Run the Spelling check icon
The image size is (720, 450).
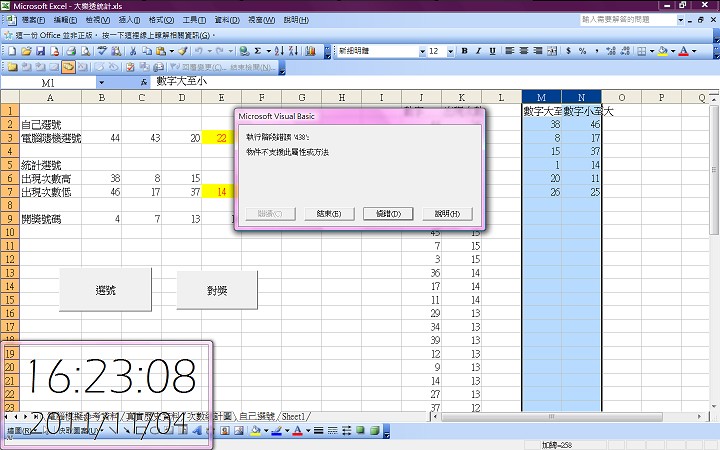(x=102, y=51)
